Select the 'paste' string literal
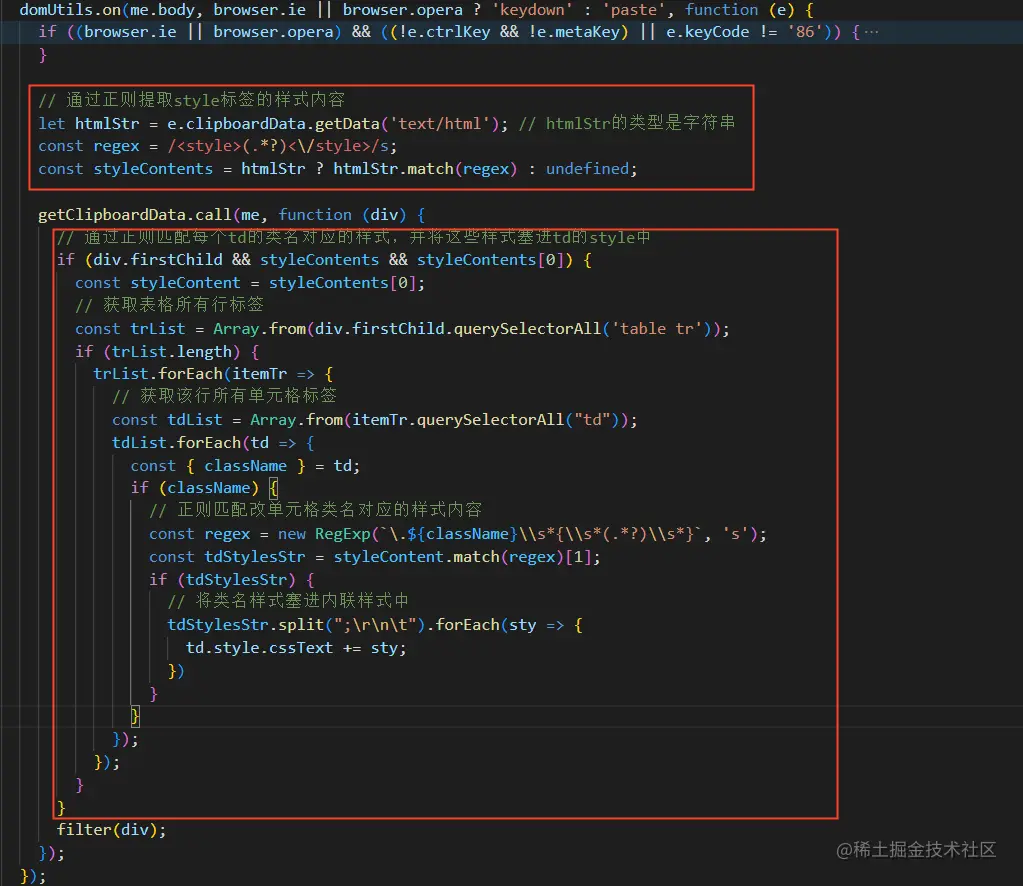Screen dimensions: 1023x886 [x=633, y=10]
